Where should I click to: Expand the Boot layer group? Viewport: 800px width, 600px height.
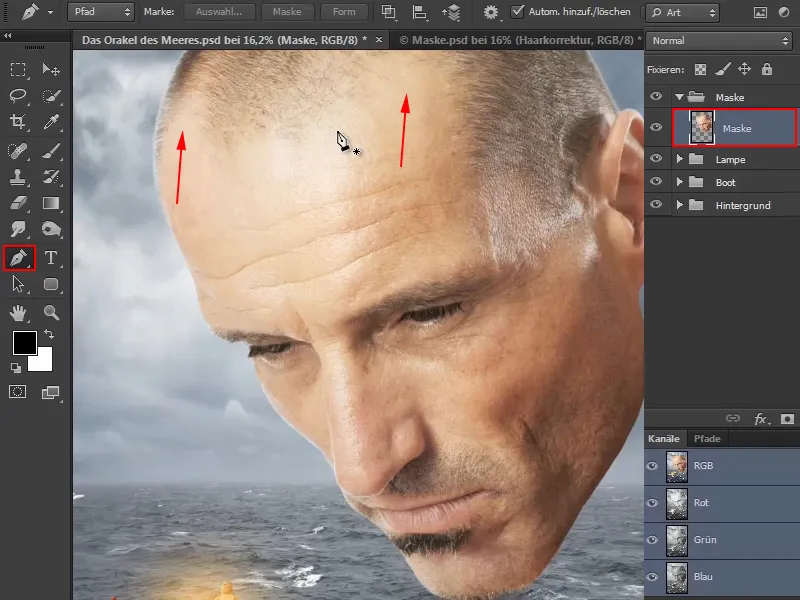tap(680, 182)
